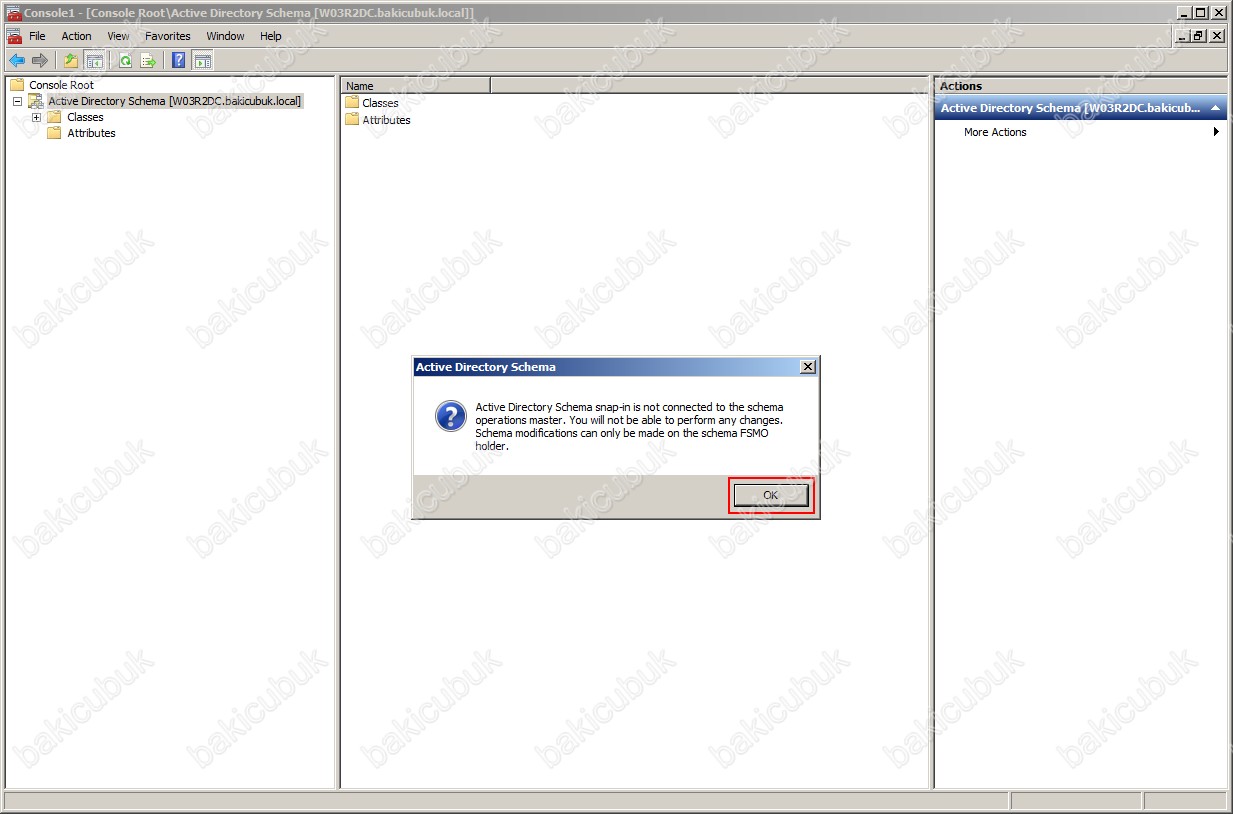Restore the inner MDI child window

1198,36
